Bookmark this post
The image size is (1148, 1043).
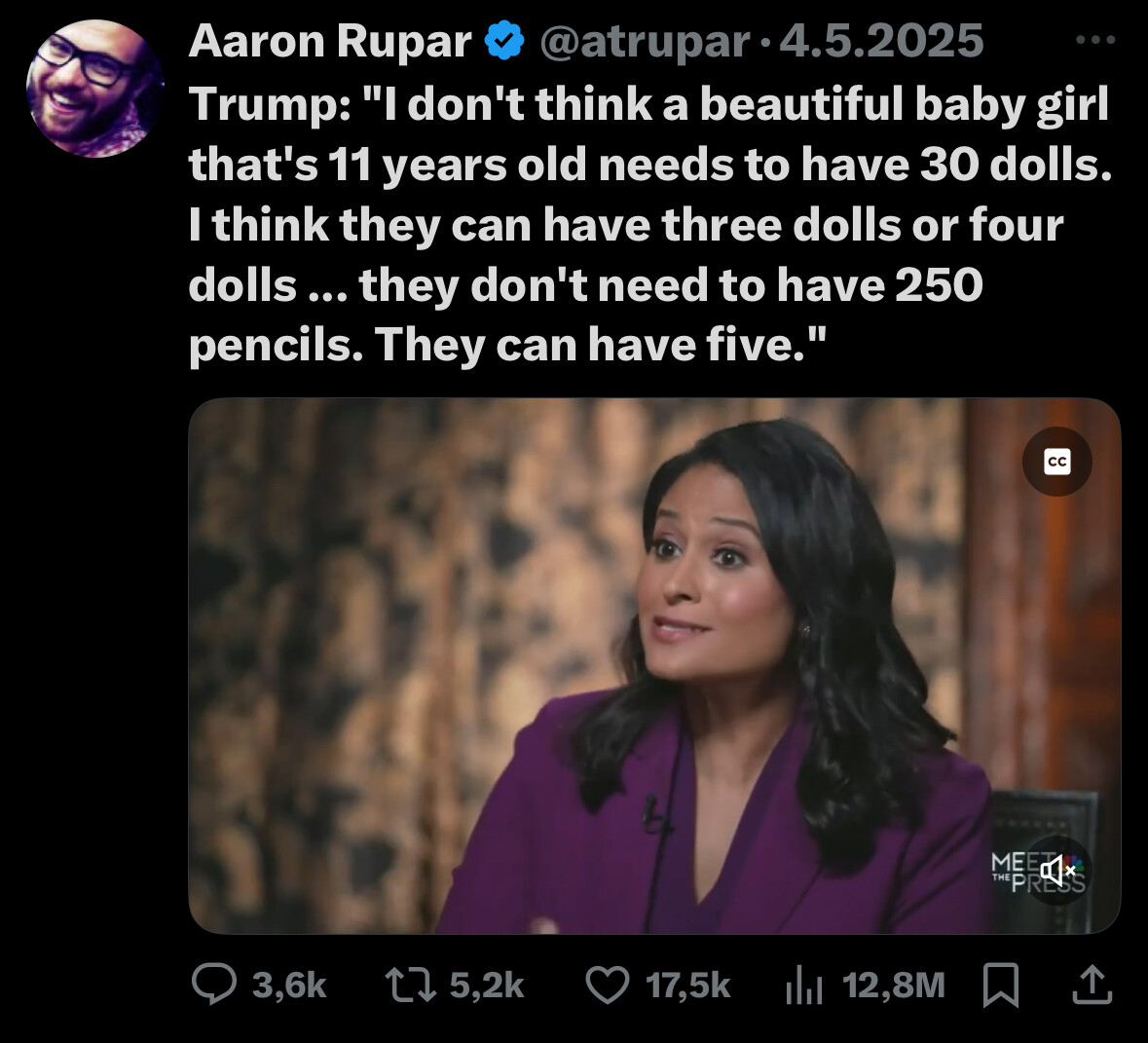click(x=1001, y=986)
